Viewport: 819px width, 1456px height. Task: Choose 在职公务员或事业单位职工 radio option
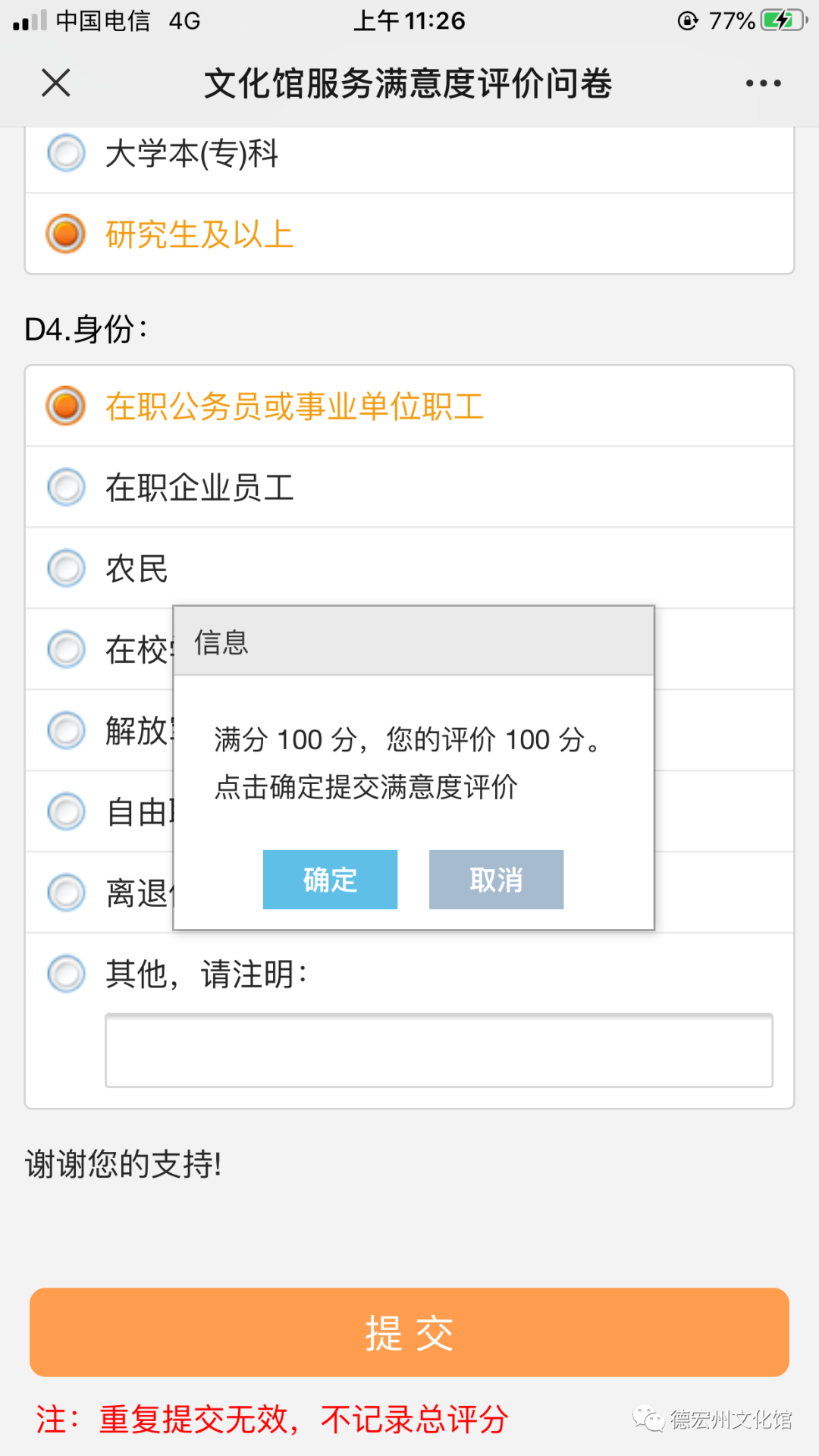tap(66, 406)
